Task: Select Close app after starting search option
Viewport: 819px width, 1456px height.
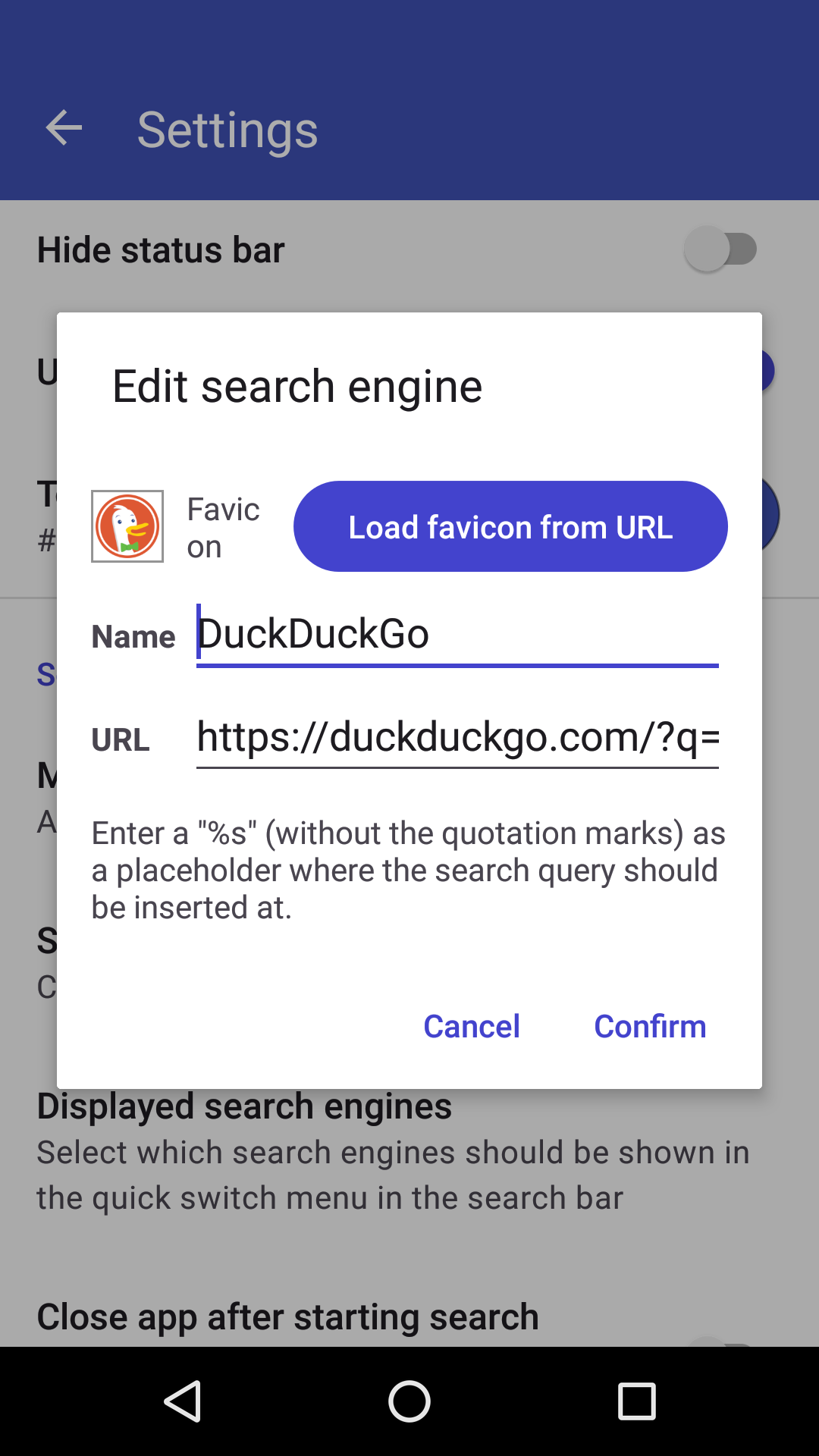Action: (x=288, y=1317)
